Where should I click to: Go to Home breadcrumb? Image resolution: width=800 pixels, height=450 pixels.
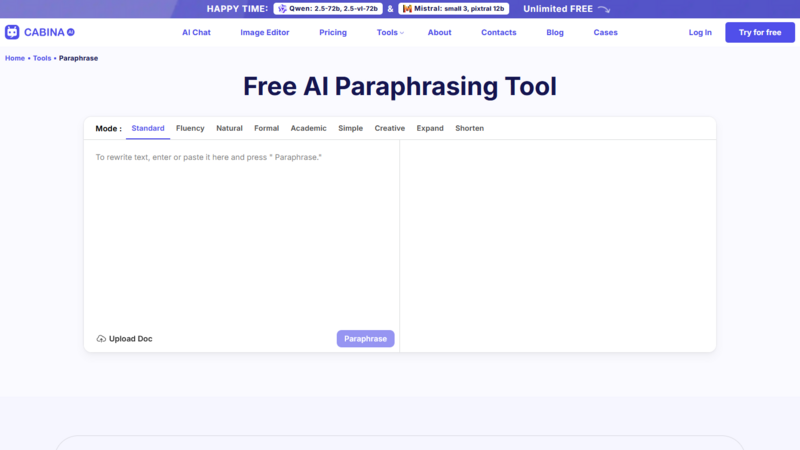click(x=15, y=58)
